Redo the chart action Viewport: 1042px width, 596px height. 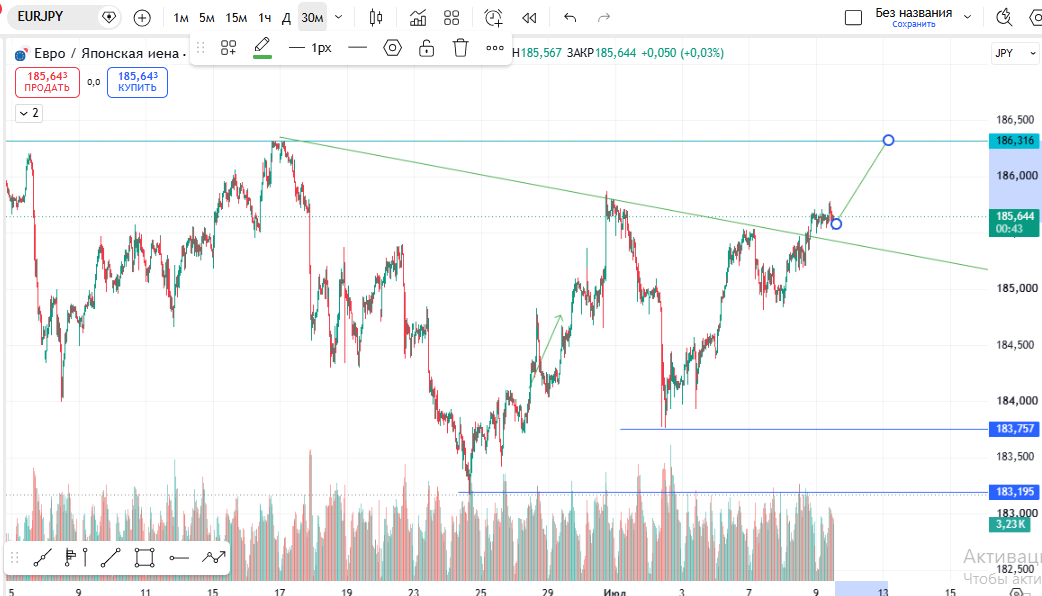pos(604,18)
